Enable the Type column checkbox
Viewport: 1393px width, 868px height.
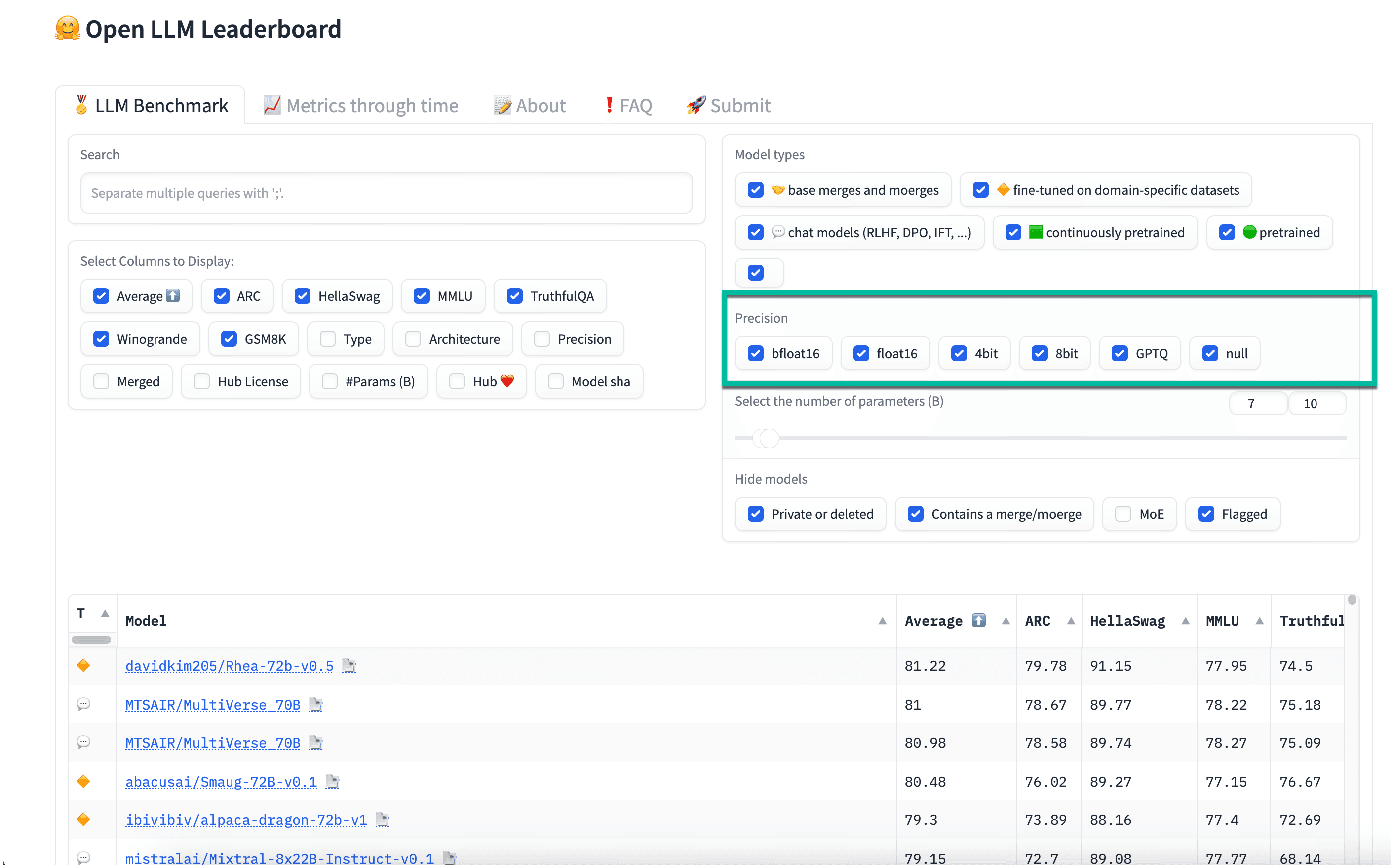click(x=328, y=339)
